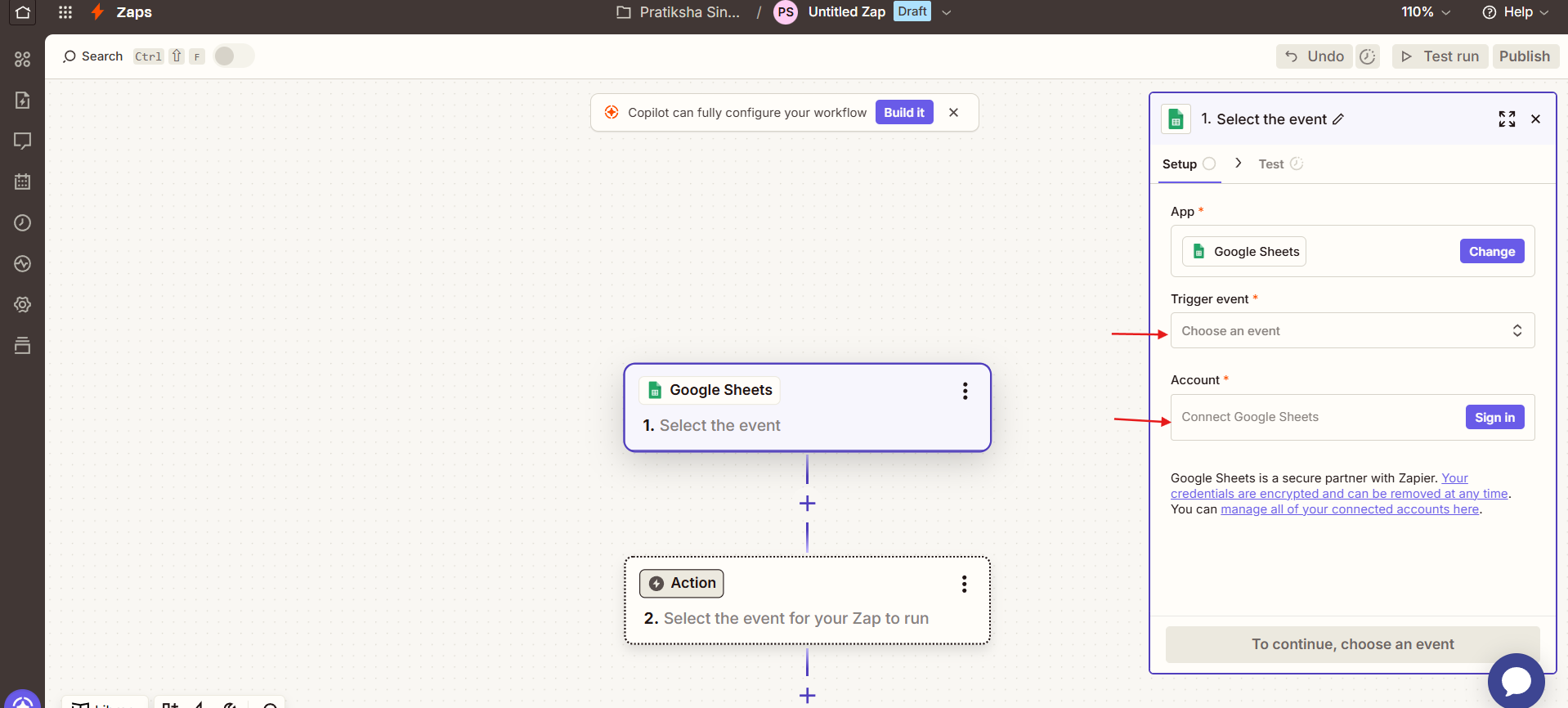1568x708 pixels.
Task: Click the Publish button
Action: [1525, 56]
